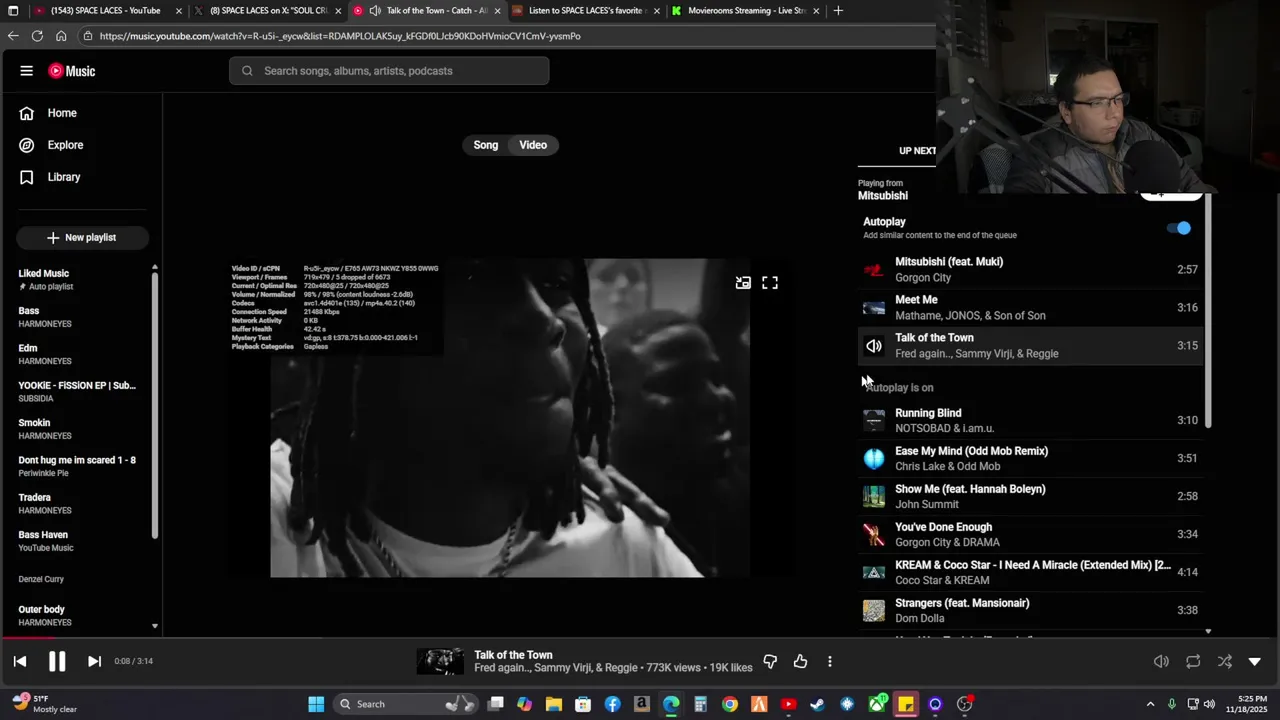
Task: Toggle the Autoplay switch
Action: point(1179,228)
